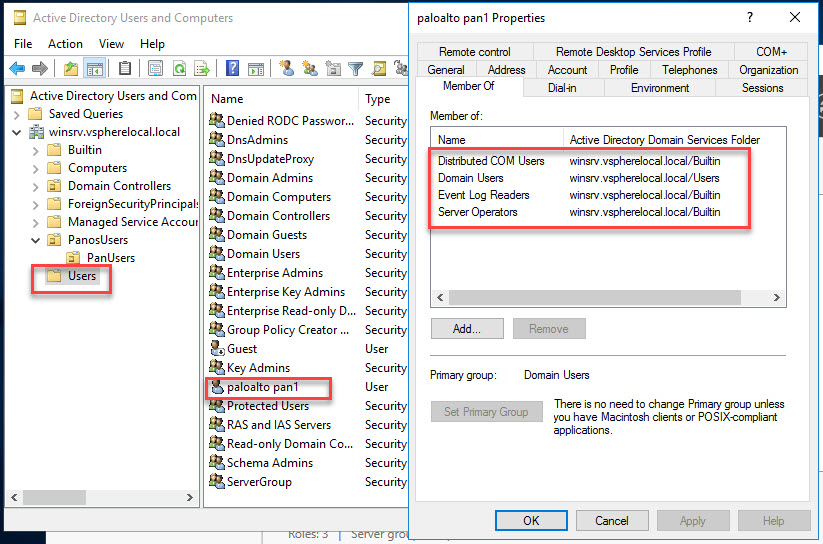Click the Properties toolbar icon
Viewport: 823px width, 544px height.
pyautogui.click(x=155, y=68)
